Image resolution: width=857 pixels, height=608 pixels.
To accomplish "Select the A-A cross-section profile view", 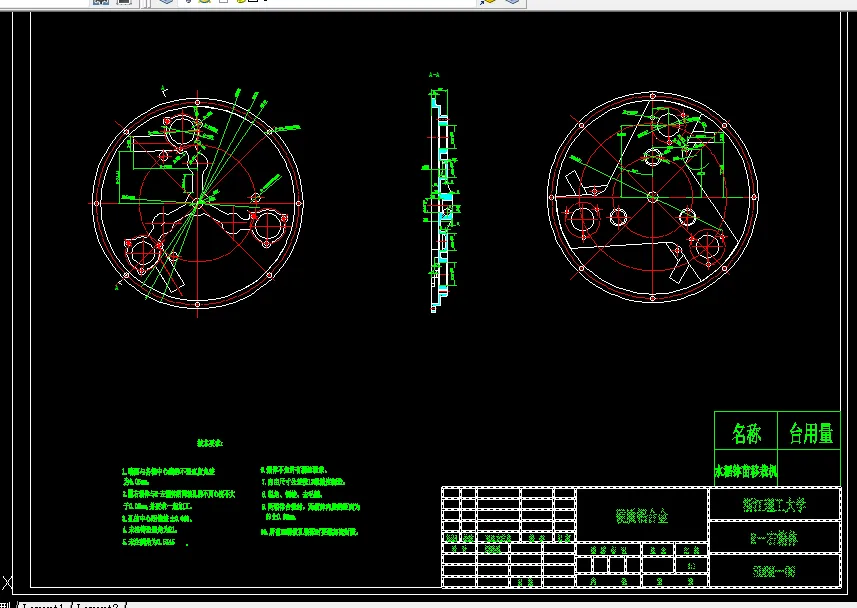I will click(x=442, y=201).
